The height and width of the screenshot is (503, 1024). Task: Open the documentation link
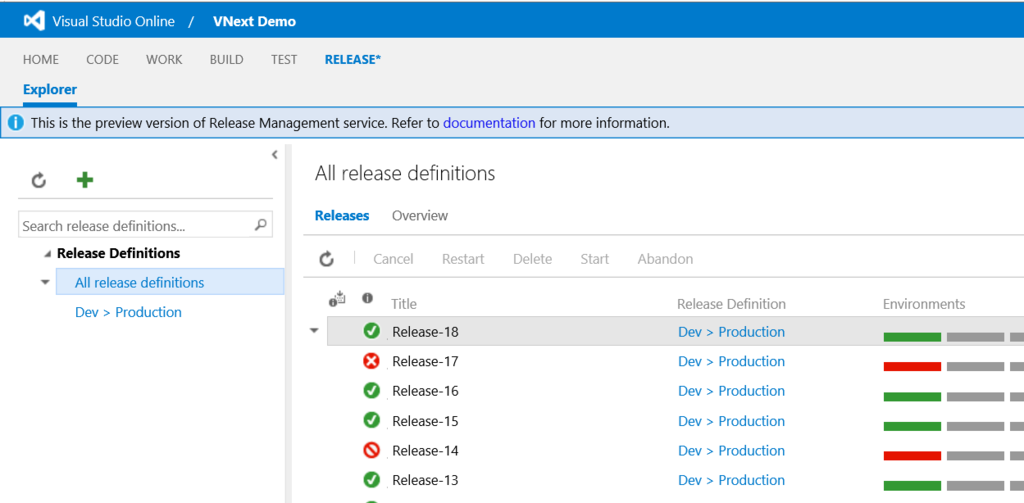tap(489, 123)
